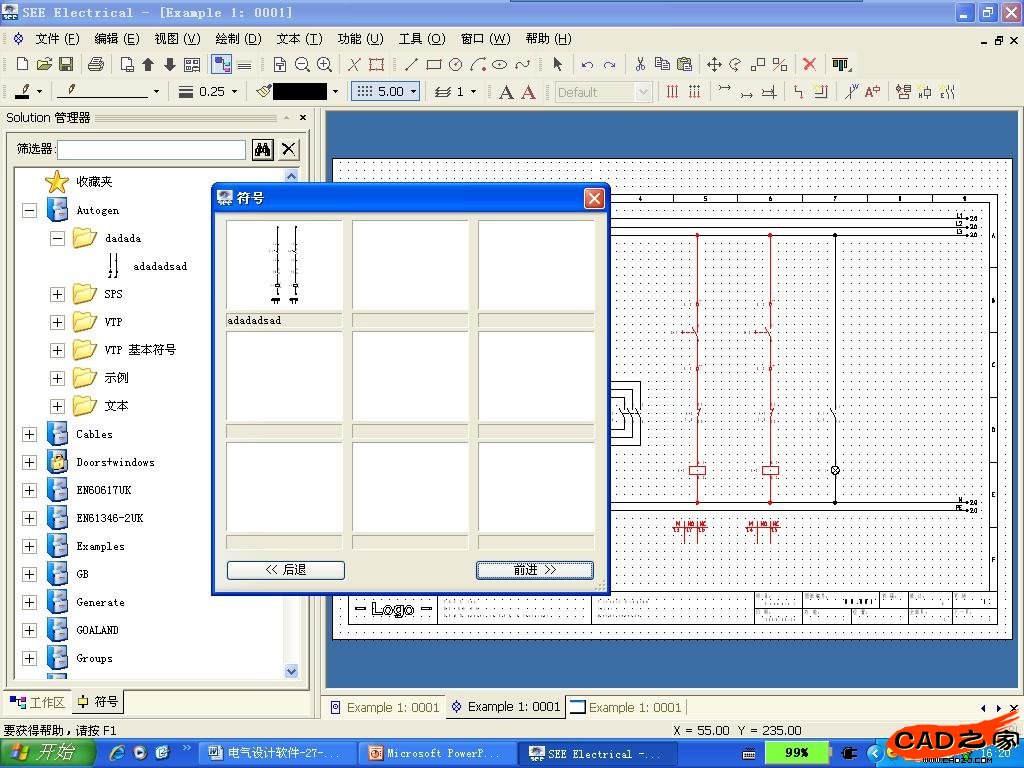Collapse the dadada folder node
1024x768 pixels.
point(57,238)
